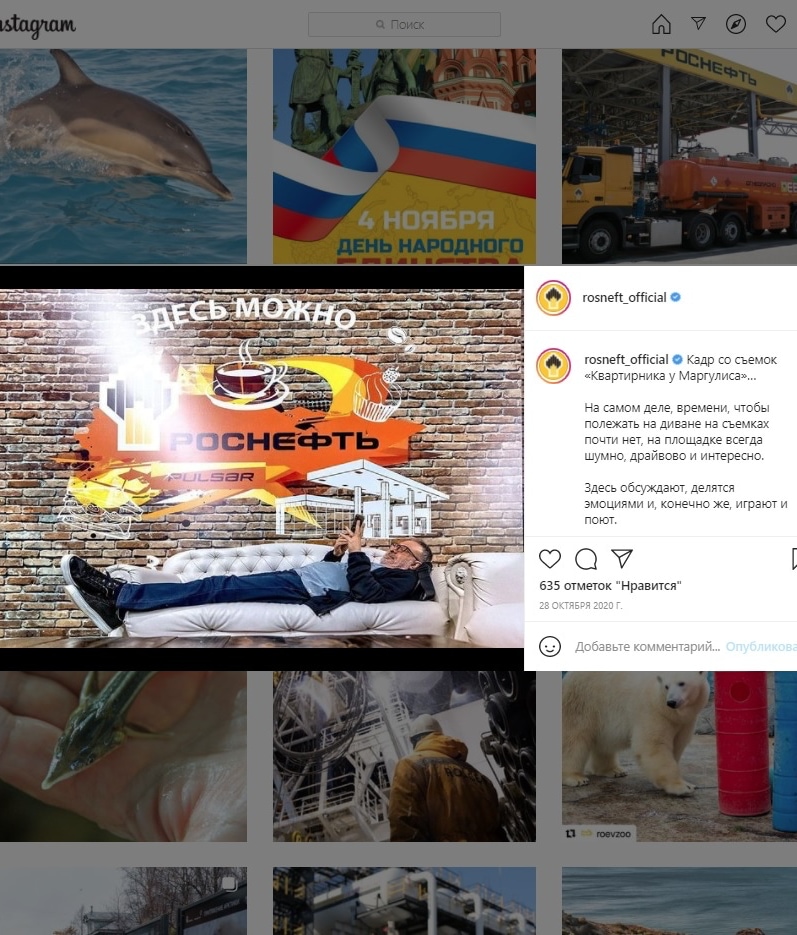Open the emoji picker smiley icon
Viewport: 797px width, 935px height.
[550, 646]
